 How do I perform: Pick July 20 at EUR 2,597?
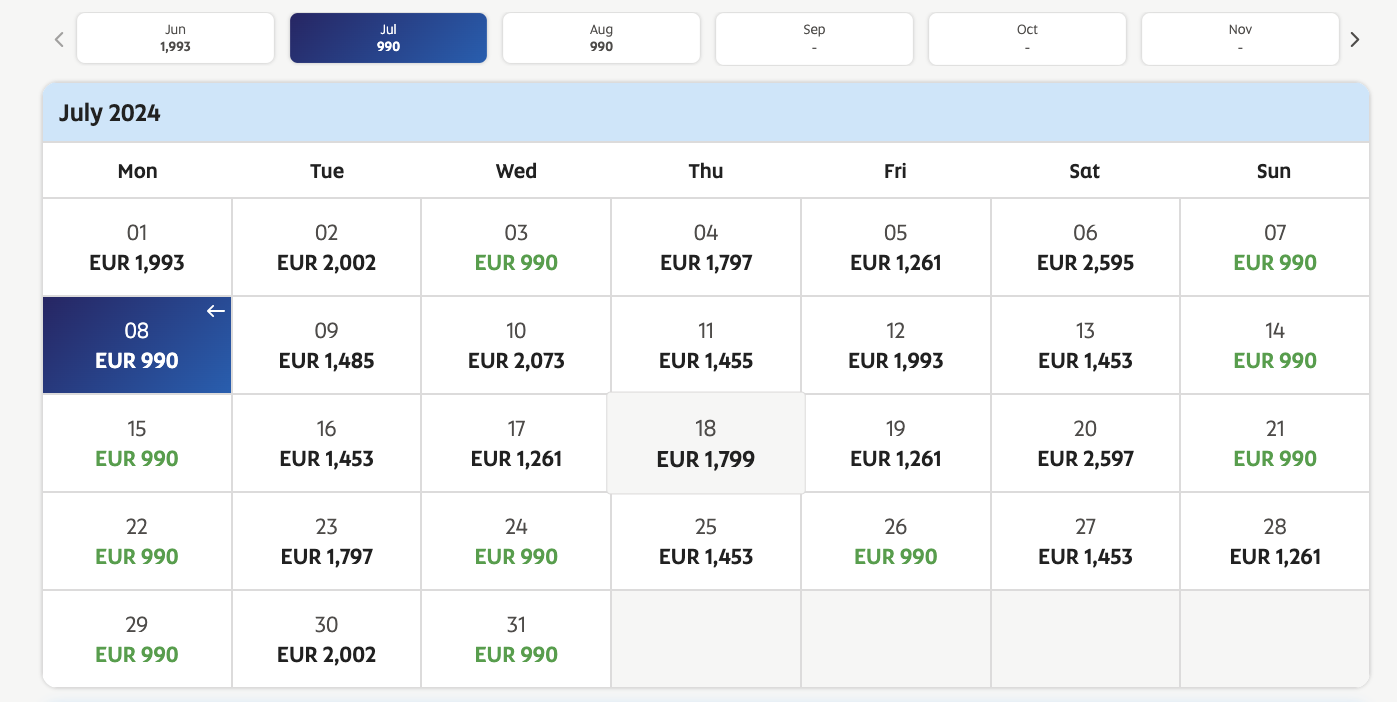click(1085, 444)
